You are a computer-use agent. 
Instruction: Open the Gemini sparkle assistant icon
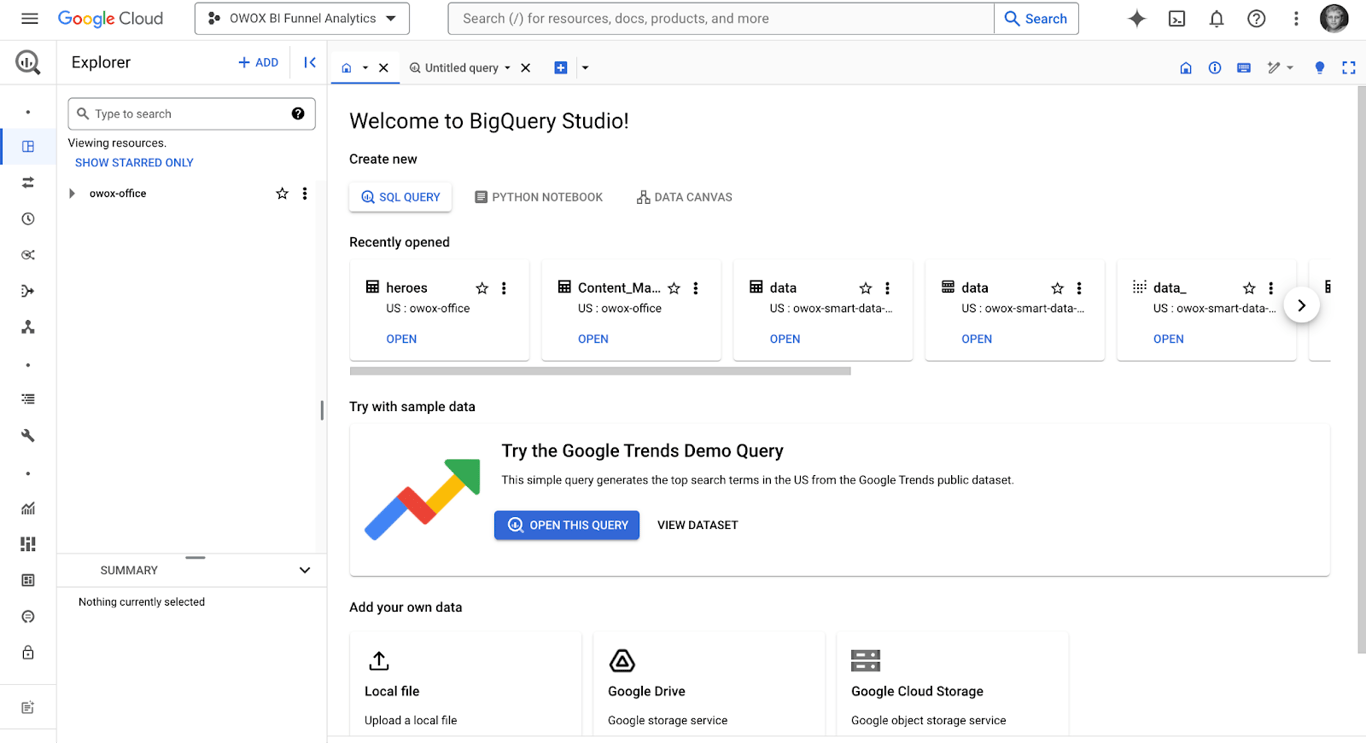(1137, 19)
